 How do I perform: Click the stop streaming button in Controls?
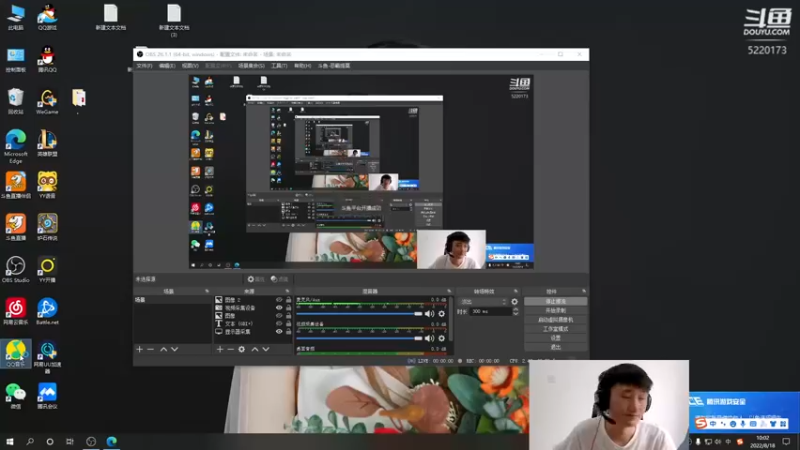(x=556, y=302)
